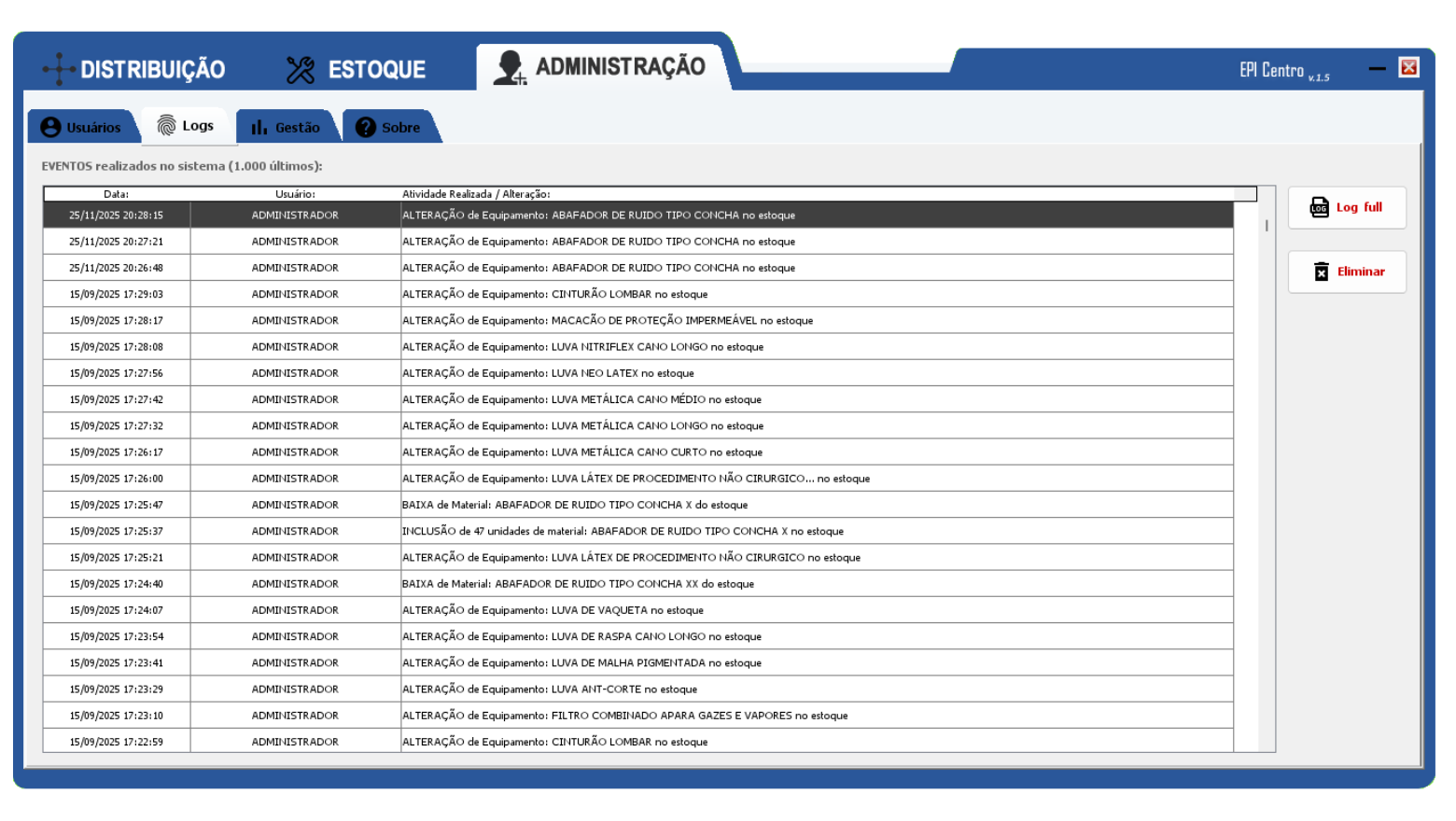Minimize the EPI Centro window
The image size is (1456, 821).
[x=1377, y=68]
